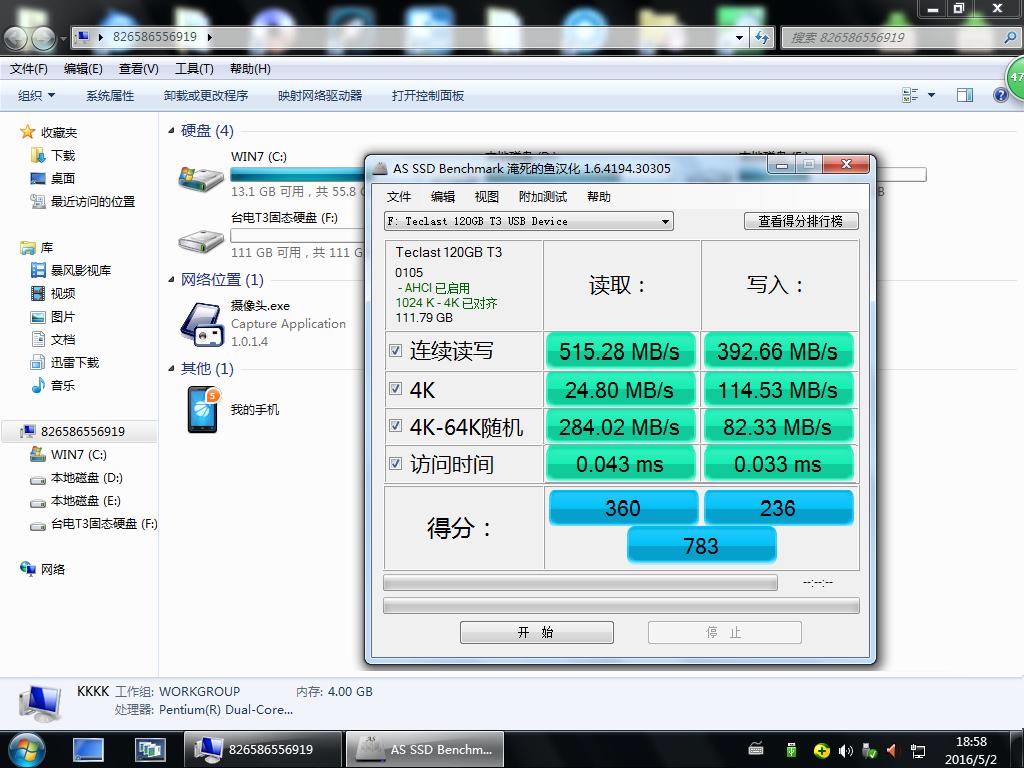Click the volume speaker tray icon

846,751
